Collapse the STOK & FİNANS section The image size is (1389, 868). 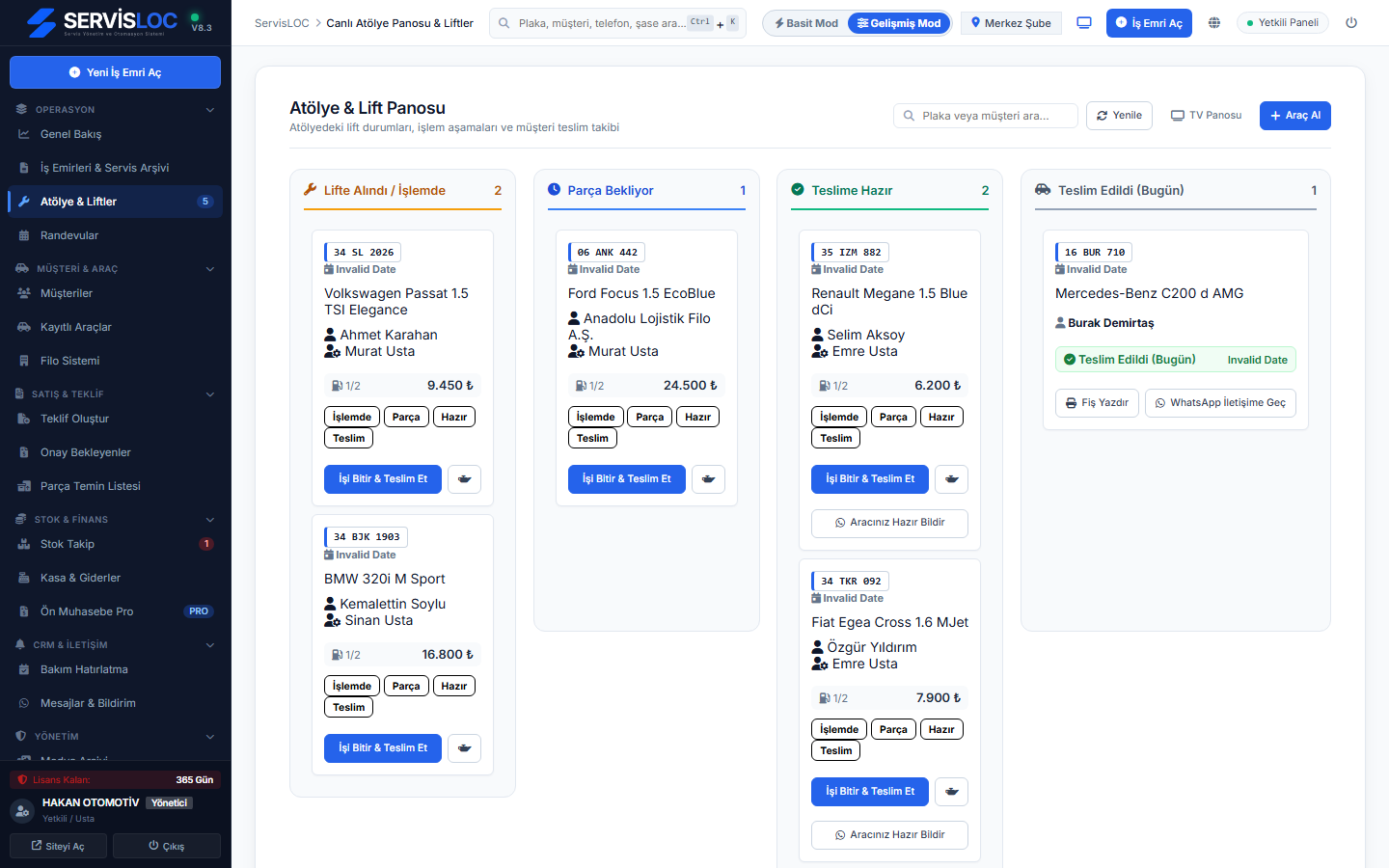pos(116,520)
